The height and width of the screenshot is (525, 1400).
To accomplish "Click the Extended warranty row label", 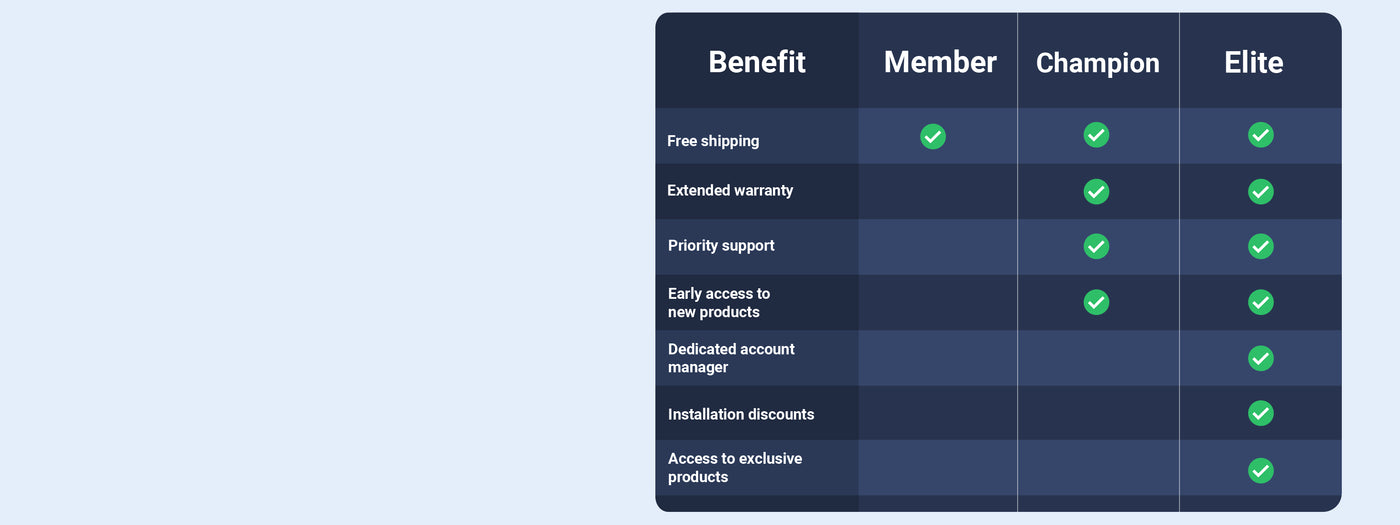I will 730,190.
